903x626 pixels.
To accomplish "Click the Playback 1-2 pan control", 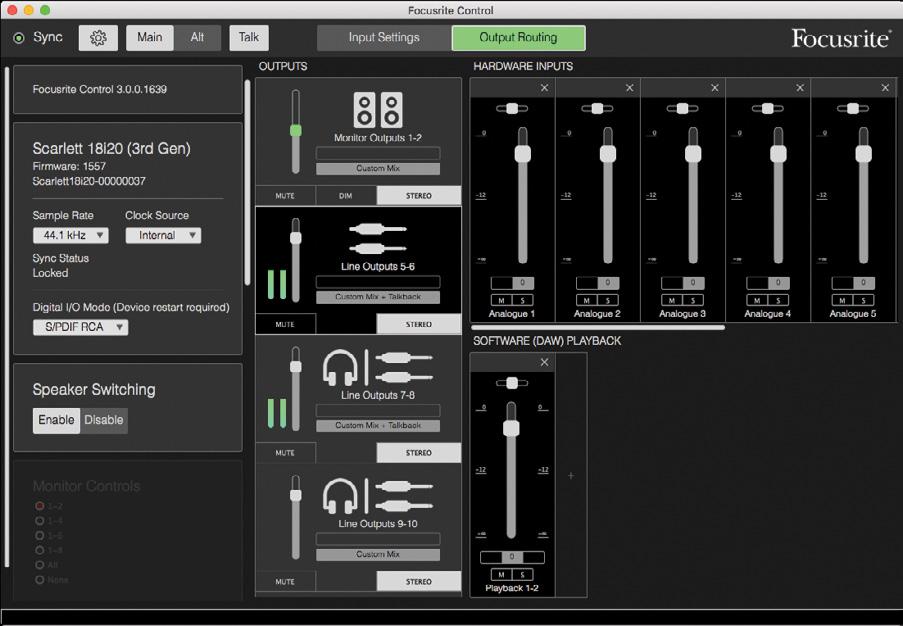I will (512, 383).
